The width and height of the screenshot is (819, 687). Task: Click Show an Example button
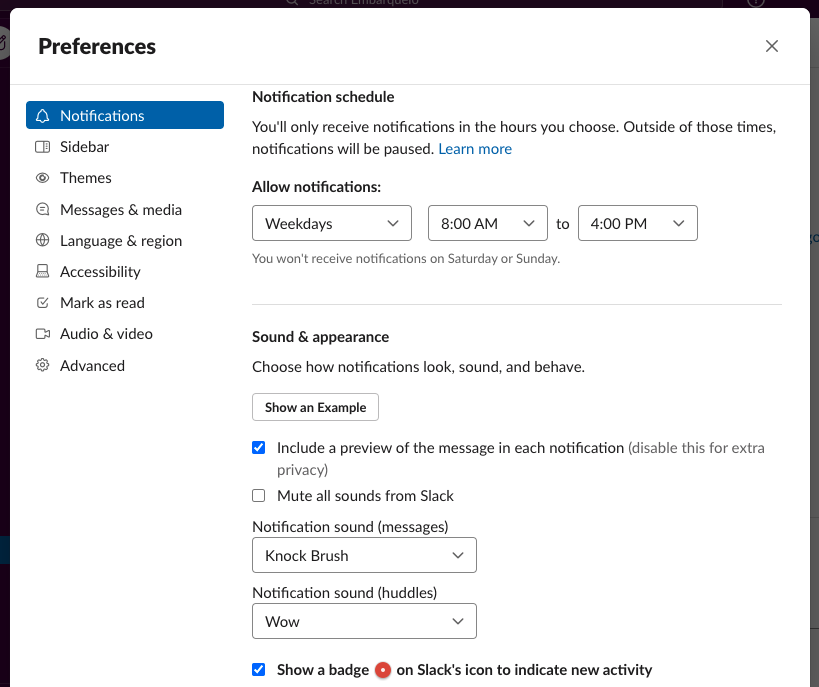click(315, 407)
